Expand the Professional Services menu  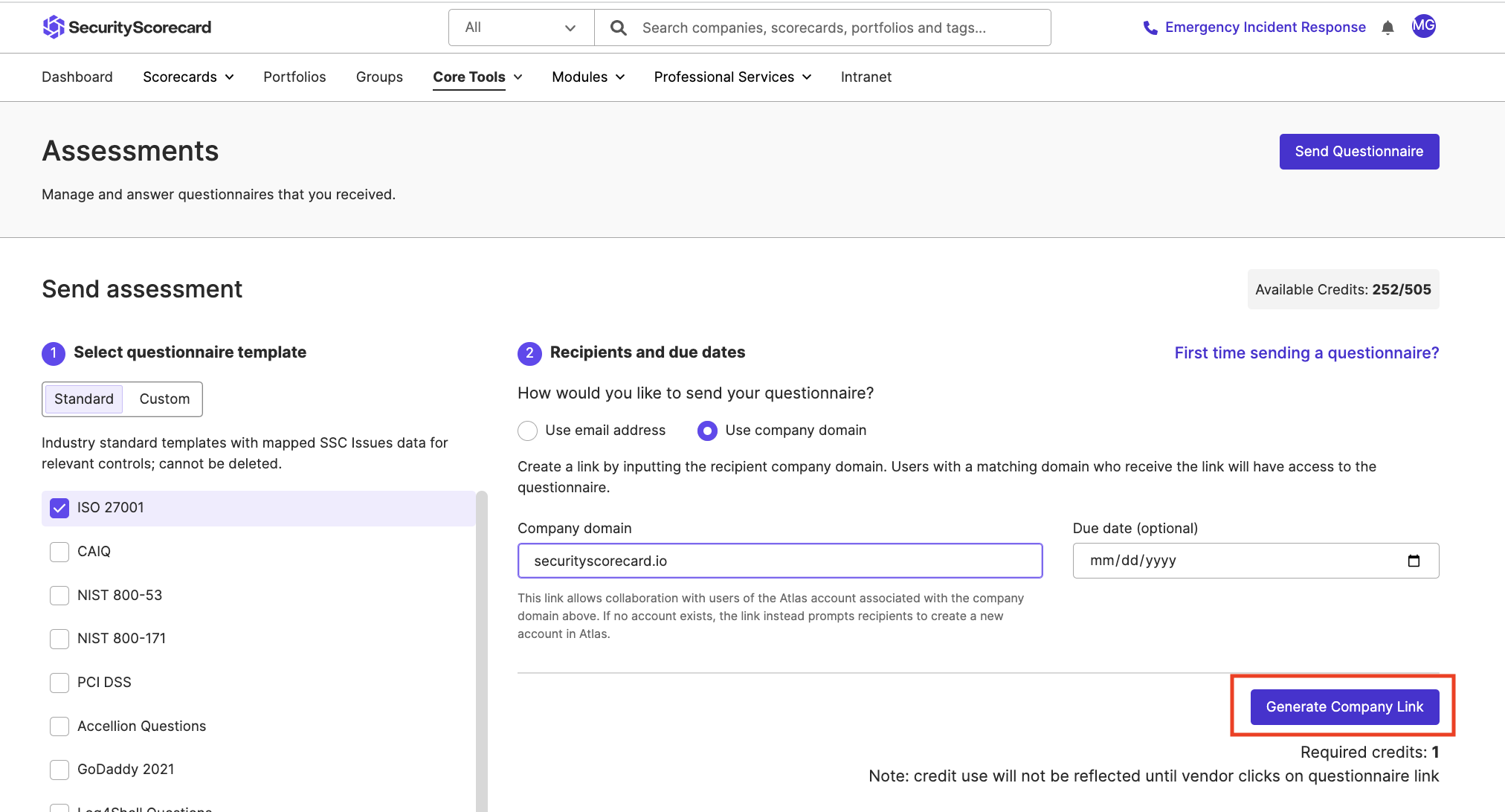pyautogui.click(x=731, y=77)
